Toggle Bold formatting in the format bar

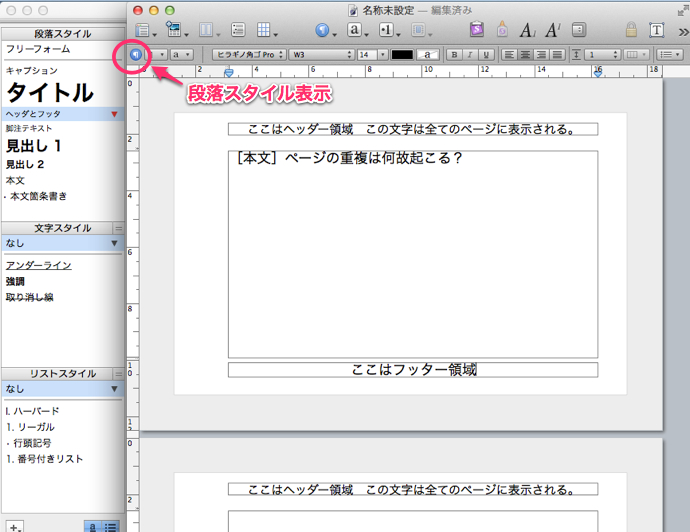pyautogui.click(x=454, y=54)
